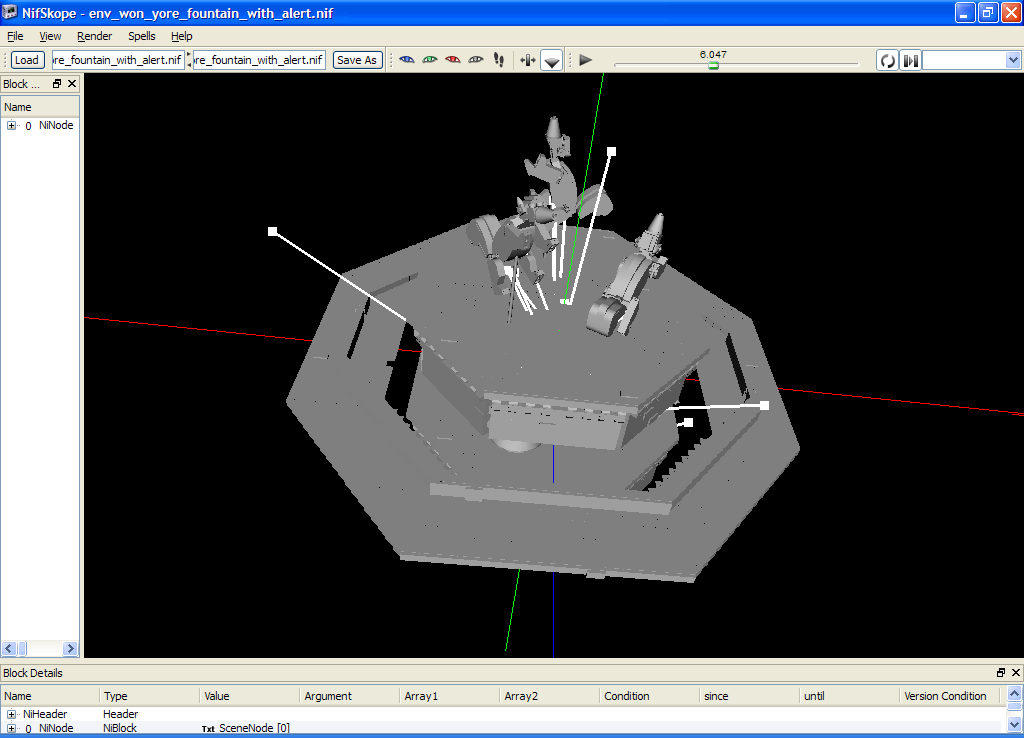Toggle the pressed down-arrow view button
This screenshot has width=1024, height=738.
552,61
